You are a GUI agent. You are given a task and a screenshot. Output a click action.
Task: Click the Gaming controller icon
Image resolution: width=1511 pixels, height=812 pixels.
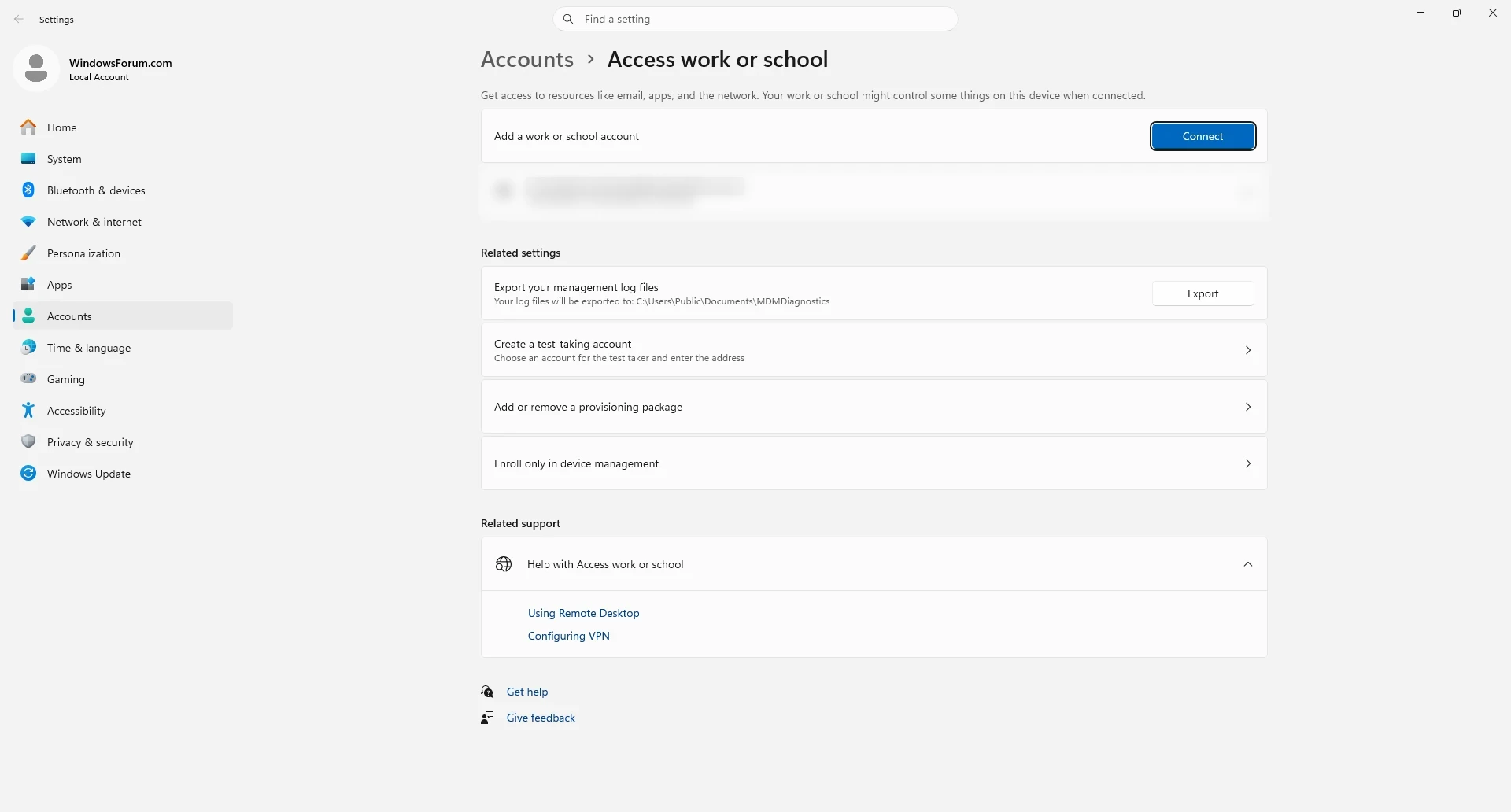(x=28, y=379)
